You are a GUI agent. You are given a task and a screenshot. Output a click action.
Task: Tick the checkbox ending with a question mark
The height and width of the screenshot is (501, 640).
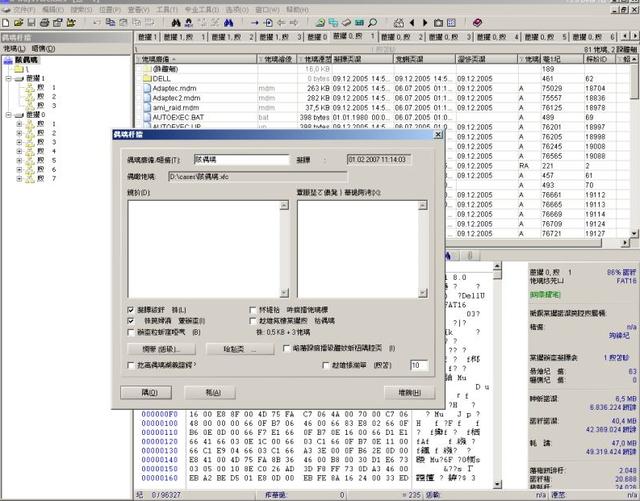tap(131, 365)
